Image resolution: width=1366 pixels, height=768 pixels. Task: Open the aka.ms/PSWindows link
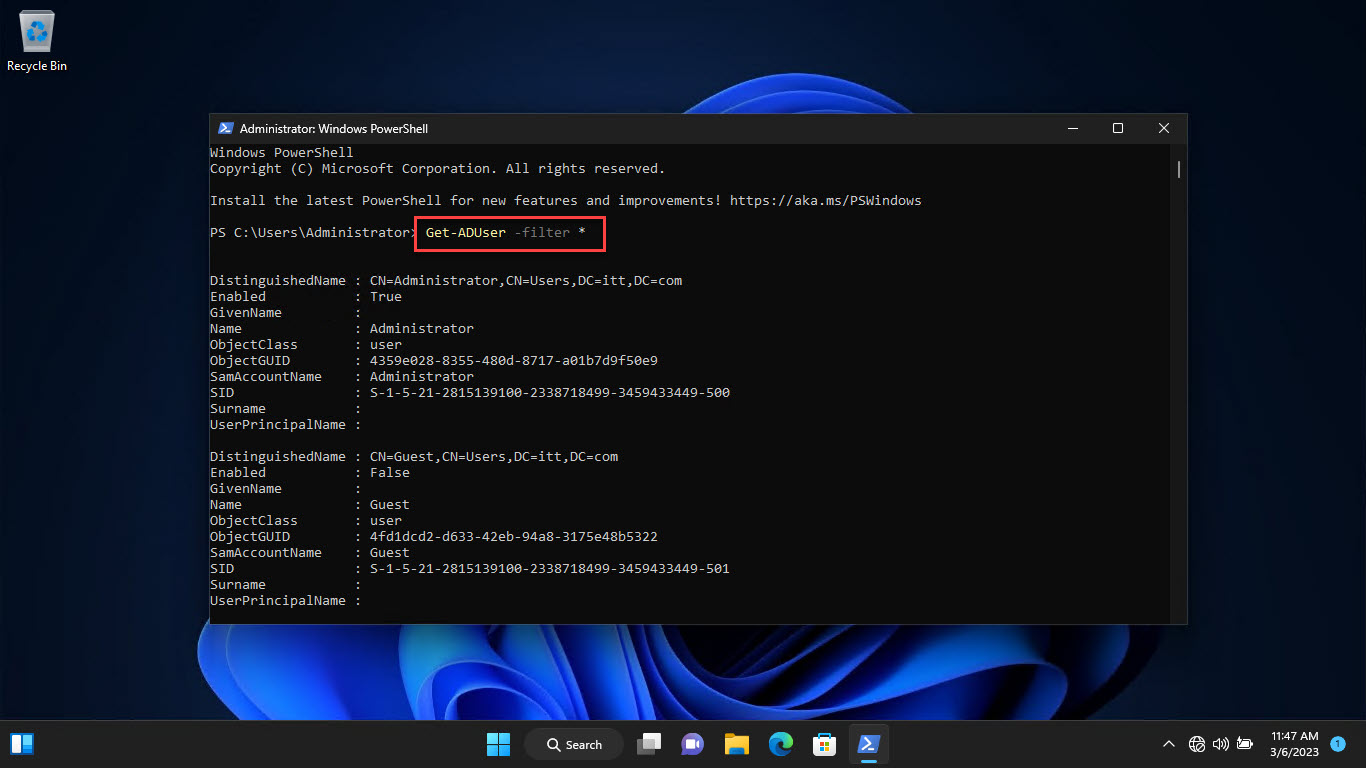[x=827, y=200]
